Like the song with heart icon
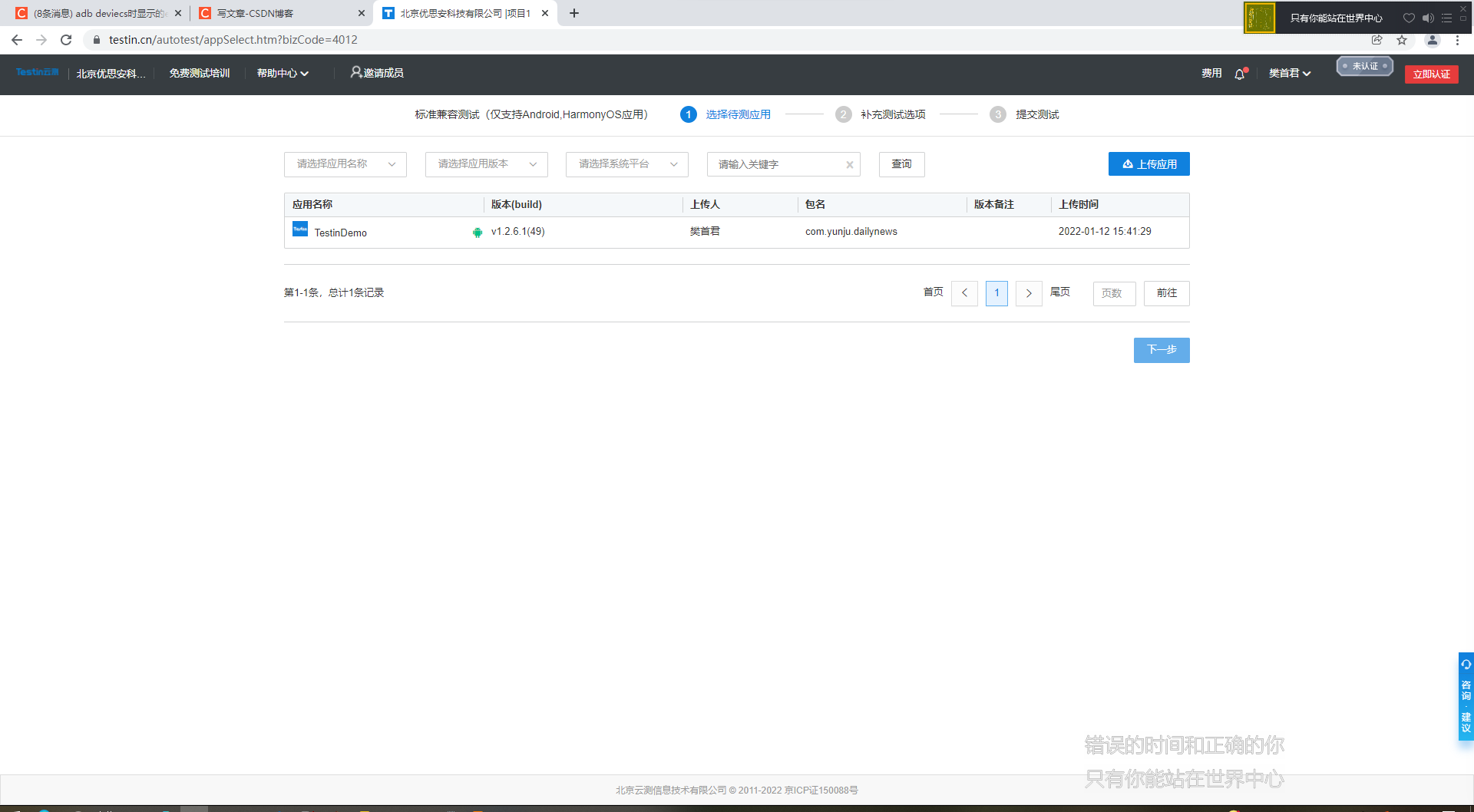Viewport: 1474px width, 812px height. click(1409, 18)
